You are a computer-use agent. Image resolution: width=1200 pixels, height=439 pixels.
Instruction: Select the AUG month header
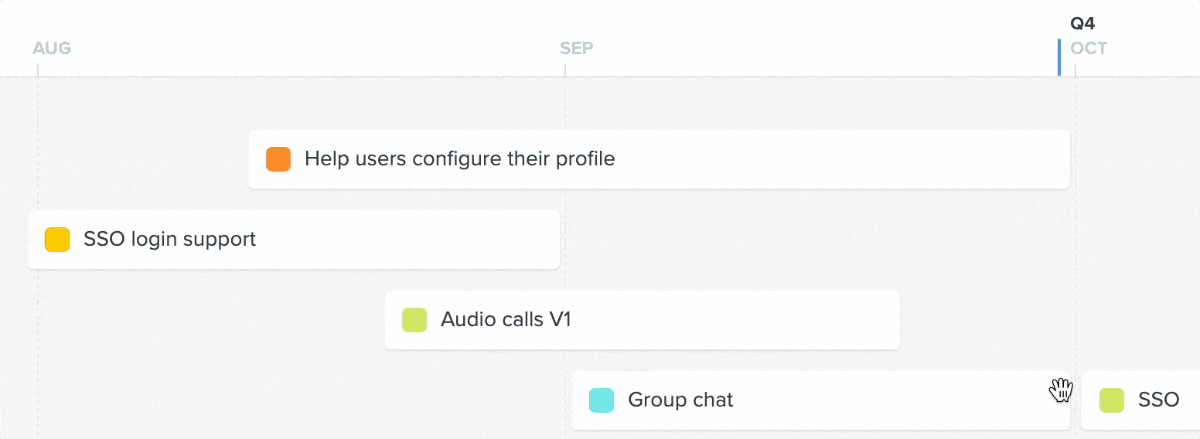52,48
